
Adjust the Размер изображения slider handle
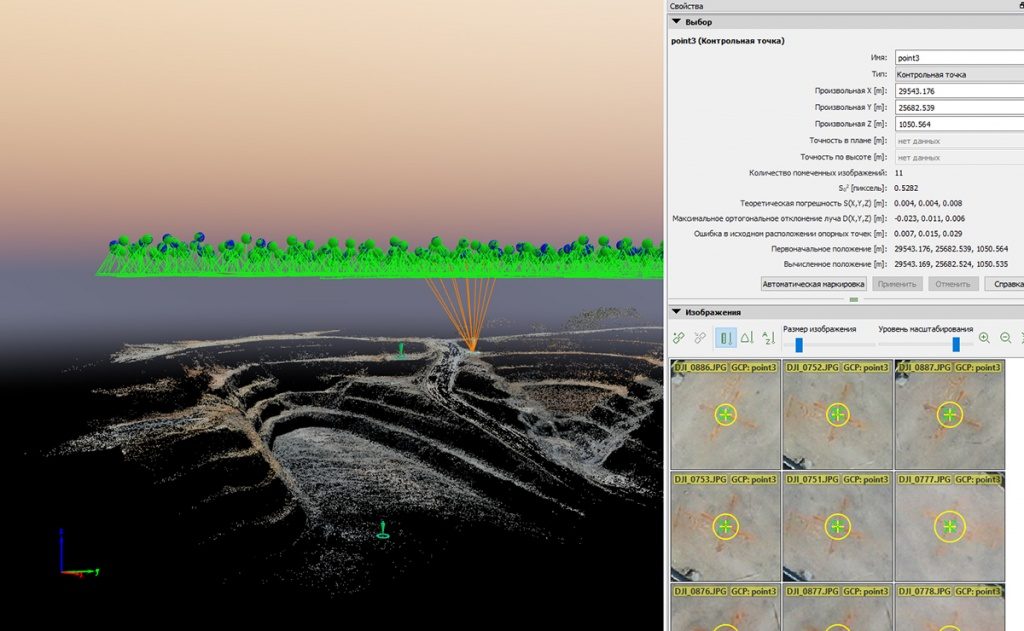point(799,344)
